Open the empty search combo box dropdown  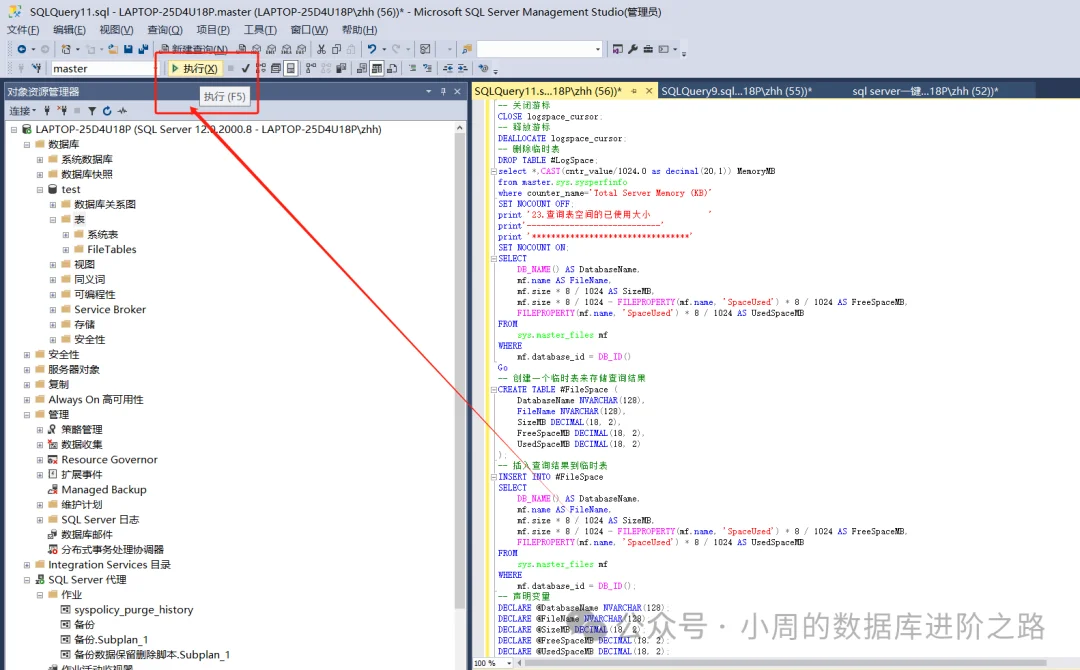click(x=597, y=49)
